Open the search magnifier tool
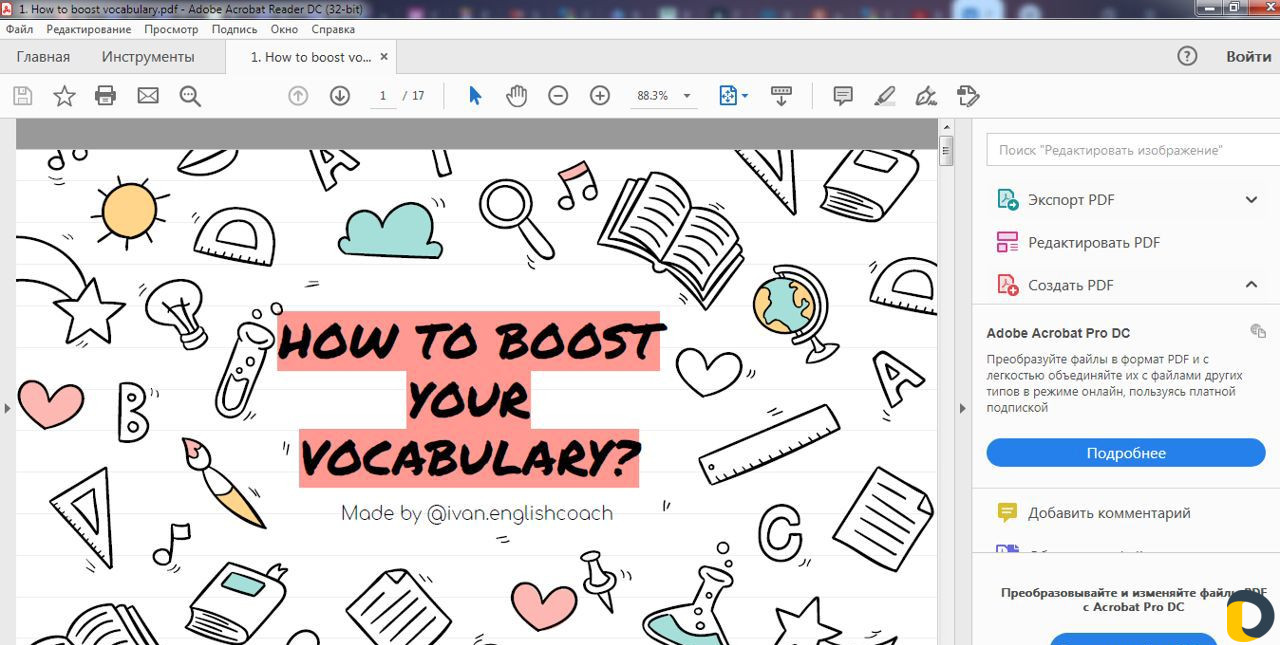 (190, 96)
